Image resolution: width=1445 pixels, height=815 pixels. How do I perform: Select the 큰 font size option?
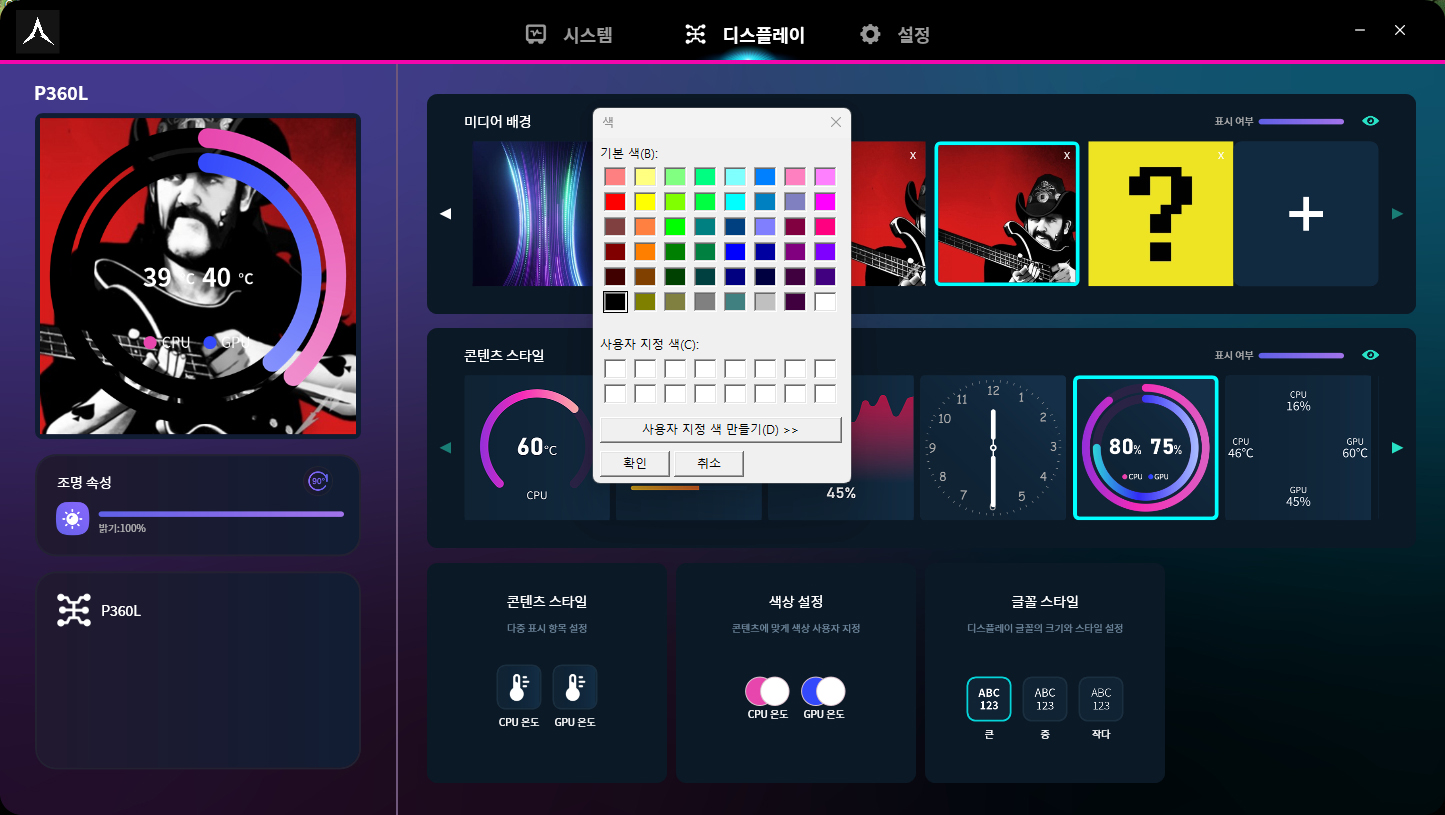click(x=989, y=699)
